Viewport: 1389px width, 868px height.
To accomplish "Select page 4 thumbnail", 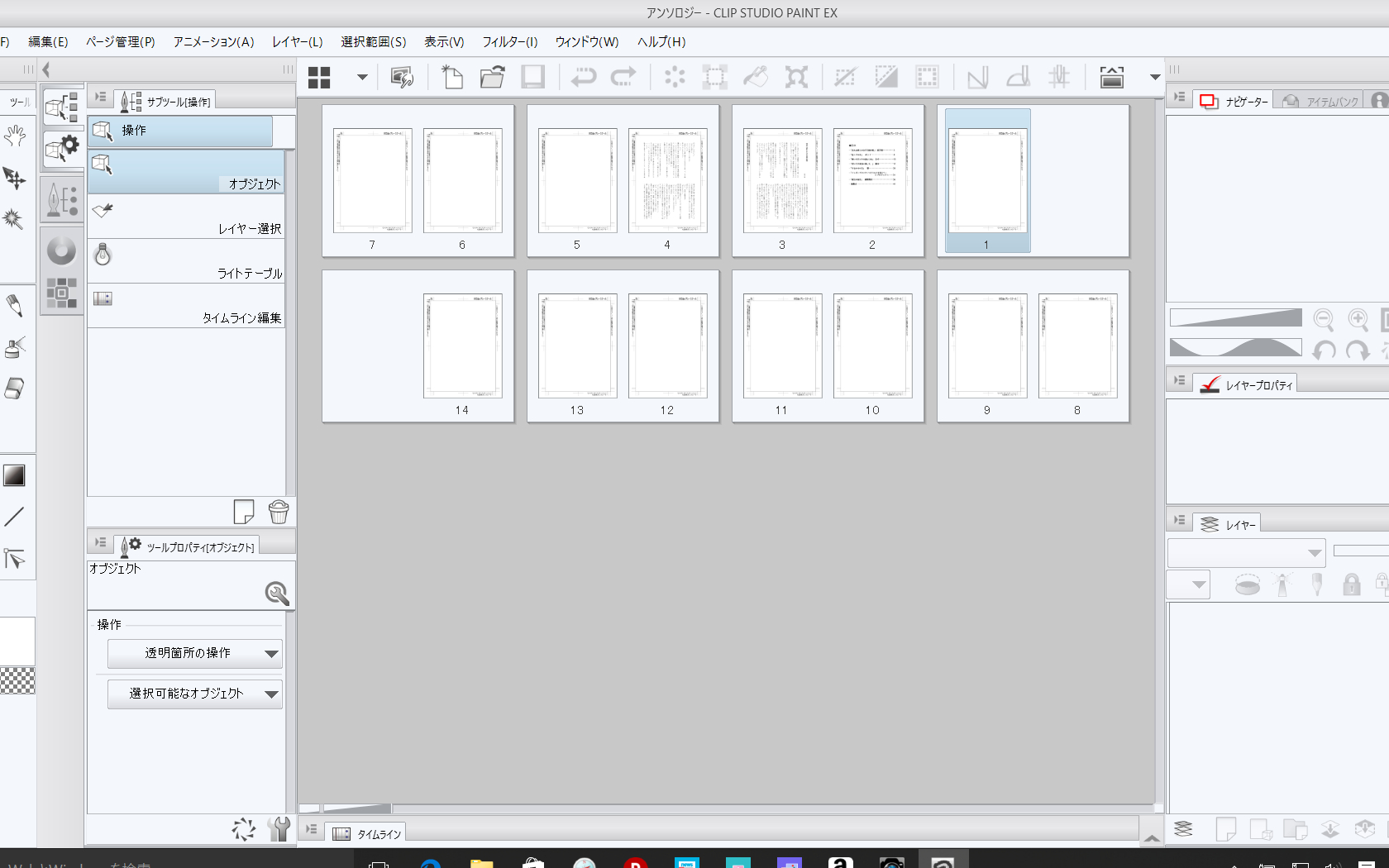I will 667,181.
